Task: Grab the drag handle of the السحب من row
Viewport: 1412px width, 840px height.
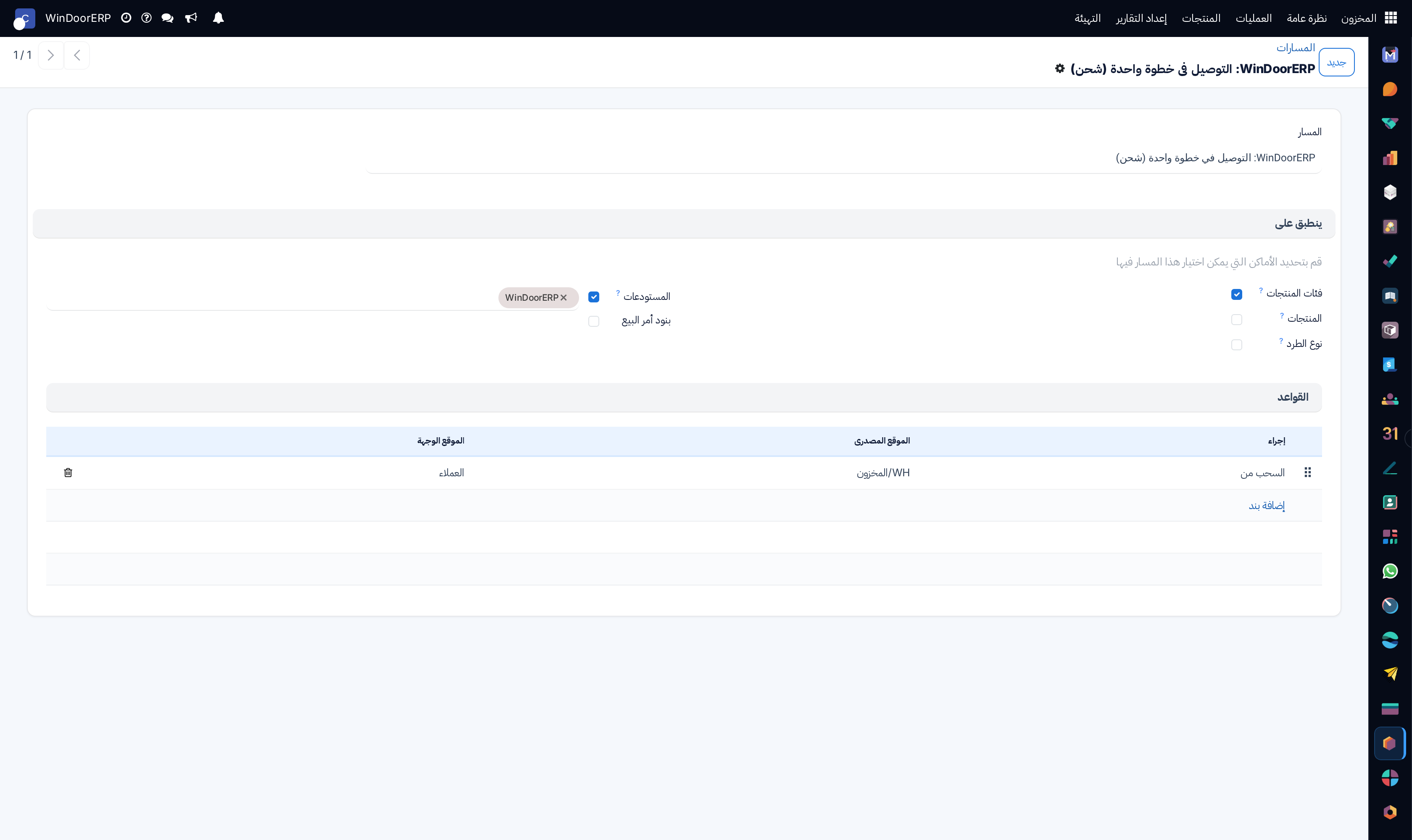Action: 1307,472
